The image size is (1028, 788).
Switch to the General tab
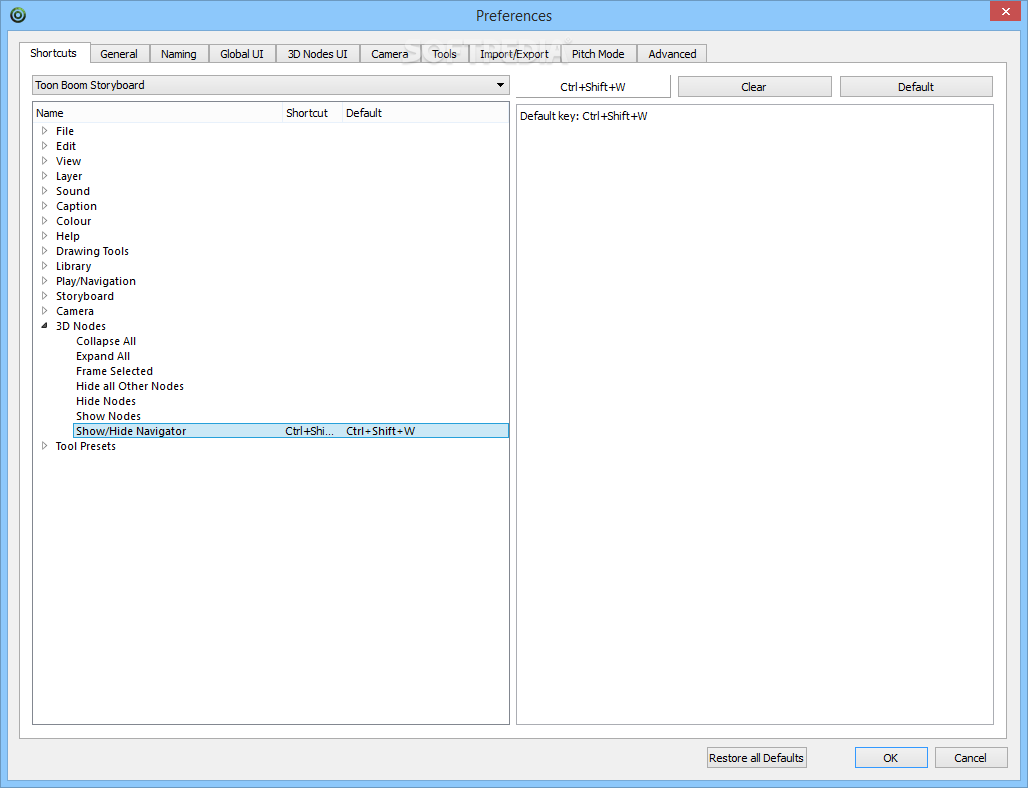point(119,54)
